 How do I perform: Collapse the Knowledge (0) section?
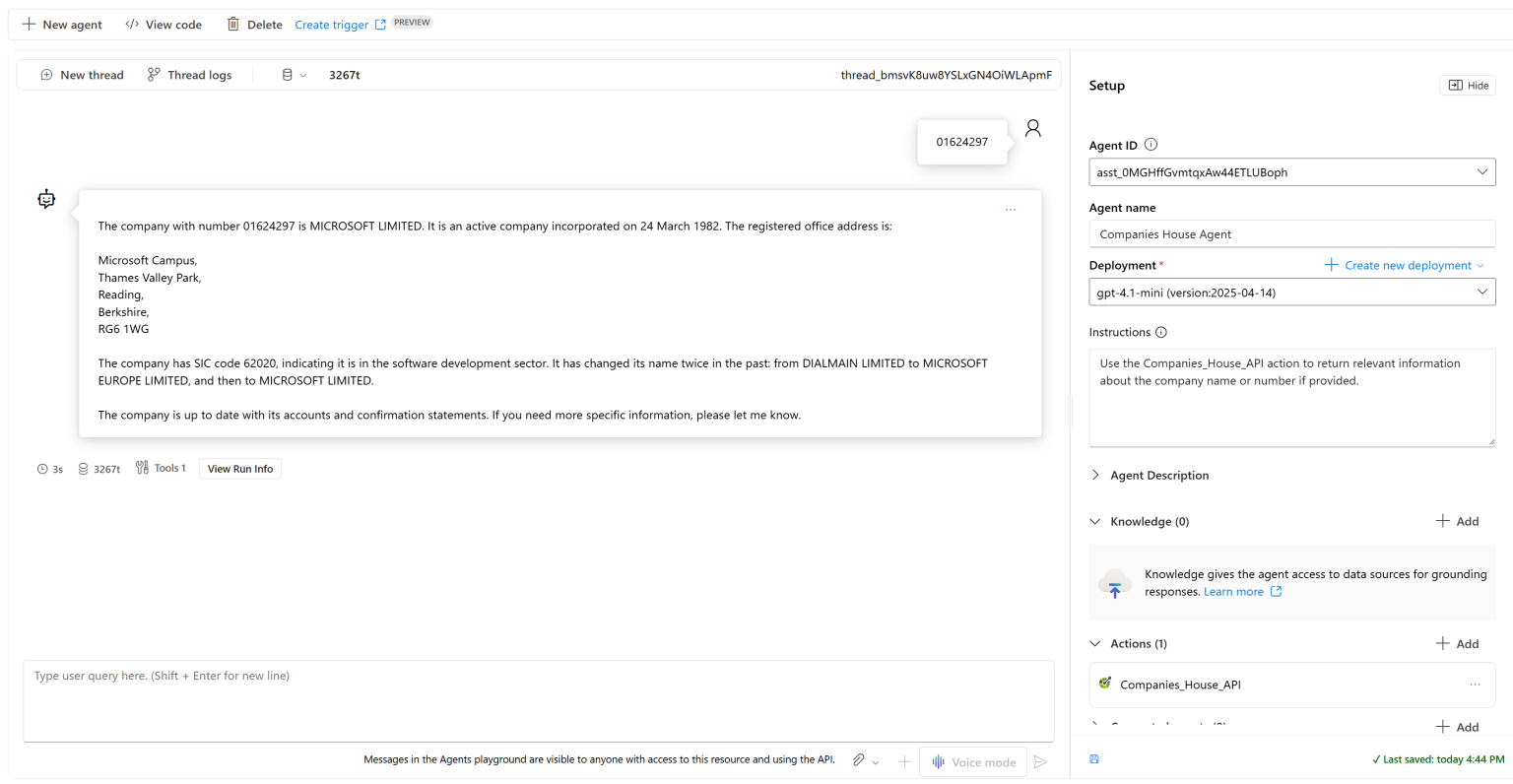[x=1094, y=520]
